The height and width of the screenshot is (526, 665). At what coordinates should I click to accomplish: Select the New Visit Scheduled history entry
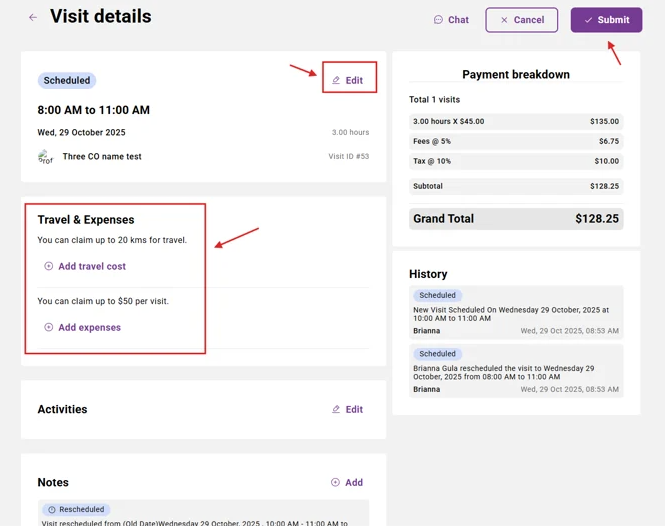[x=516, y=313]
